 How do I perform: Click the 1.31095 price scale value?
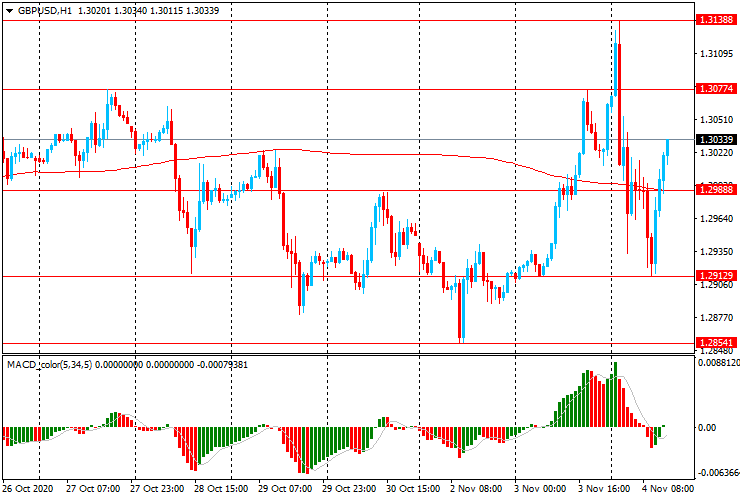point(716,54)
